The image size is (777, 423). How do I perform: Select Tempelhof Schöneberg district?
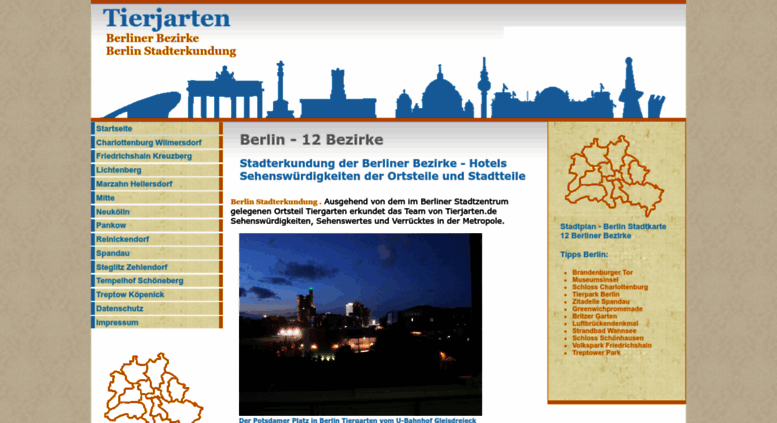coord(157,280)
